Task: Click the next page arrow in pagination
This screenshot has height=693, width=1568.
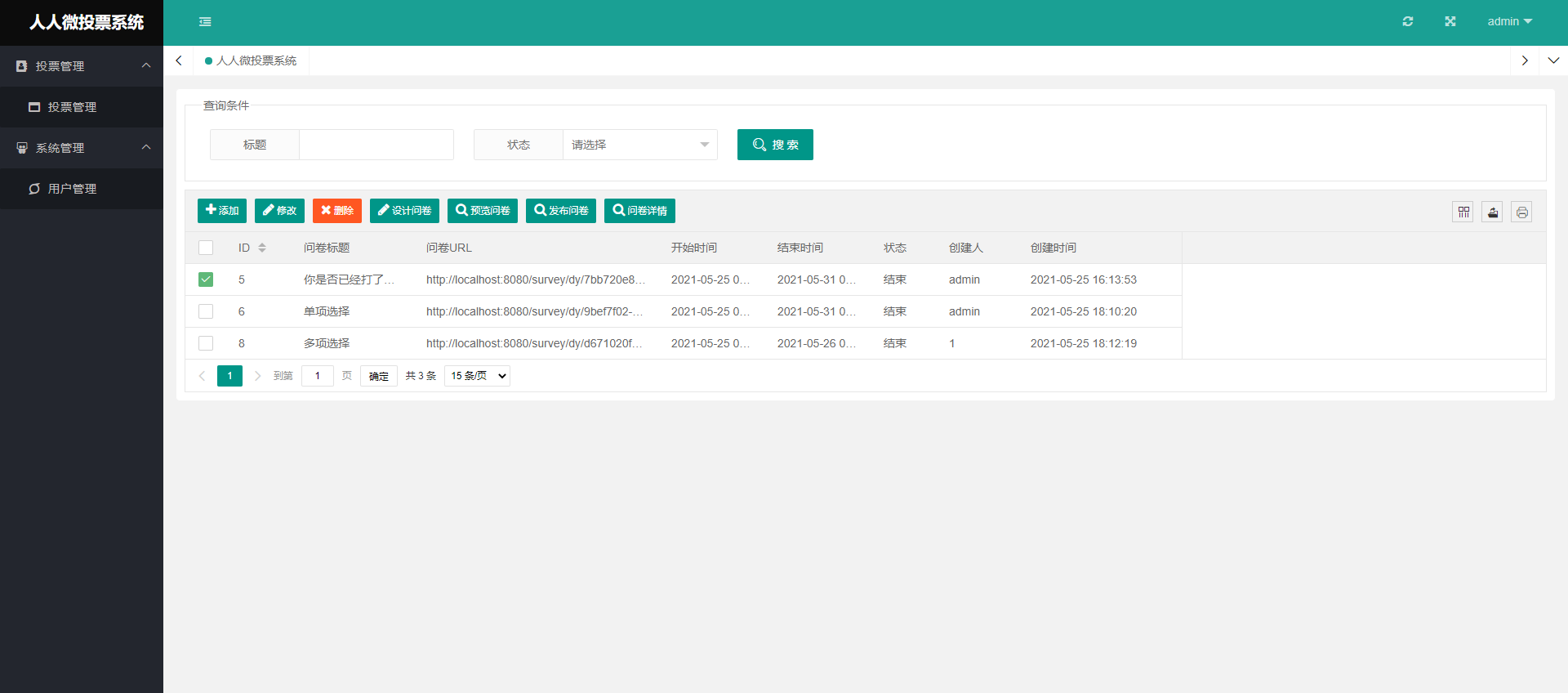Action: tap(258, 376)
